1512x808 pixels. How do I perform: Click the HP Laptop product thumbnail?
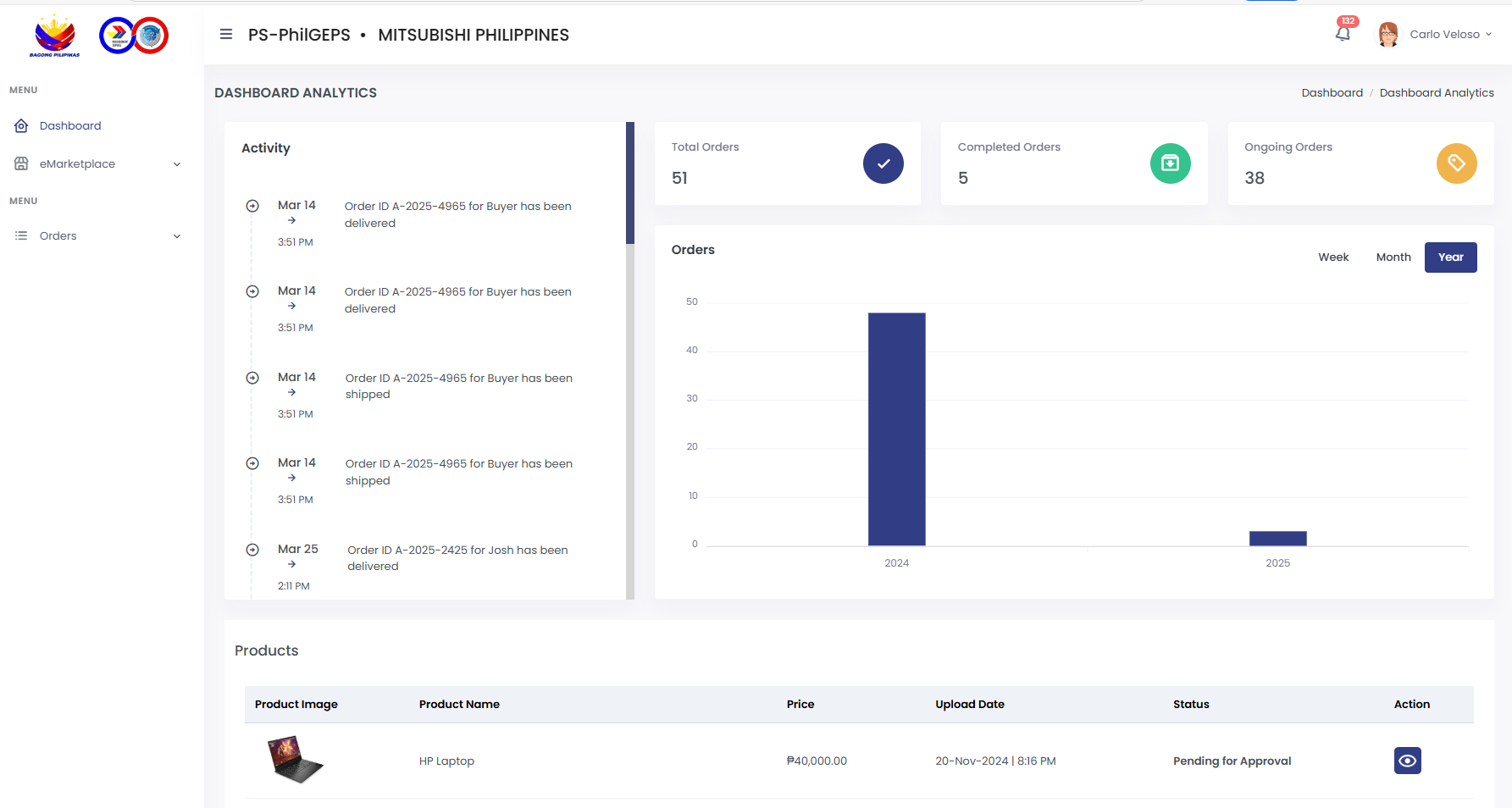click(295, 760)
